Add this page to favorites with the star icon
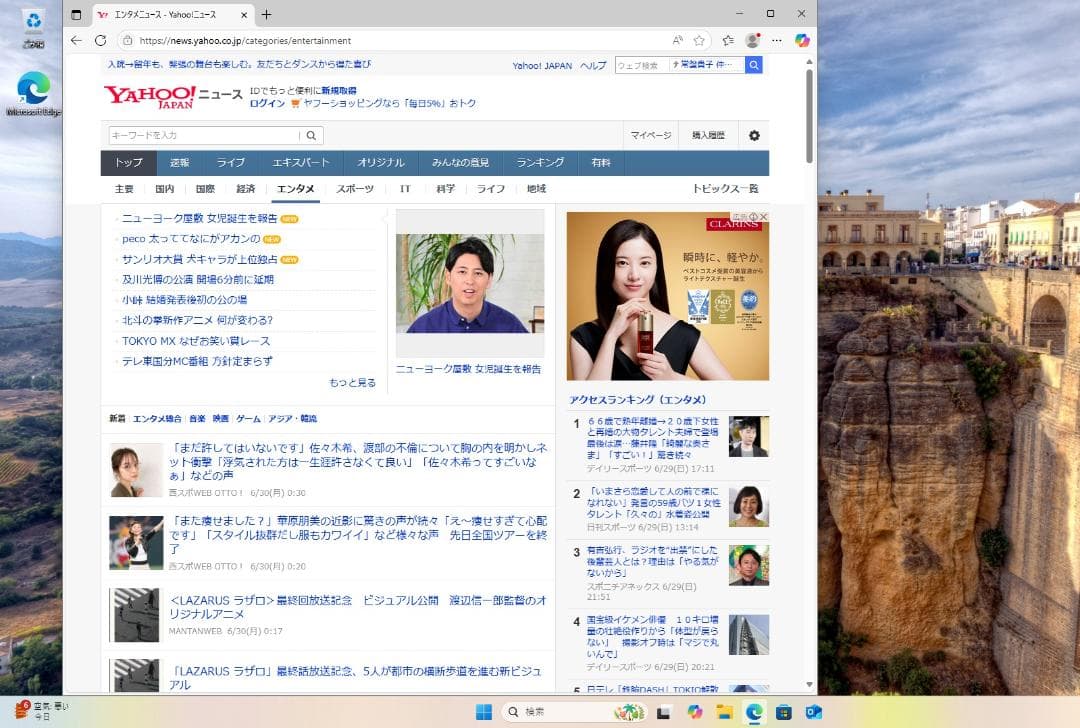 [699, 40]
